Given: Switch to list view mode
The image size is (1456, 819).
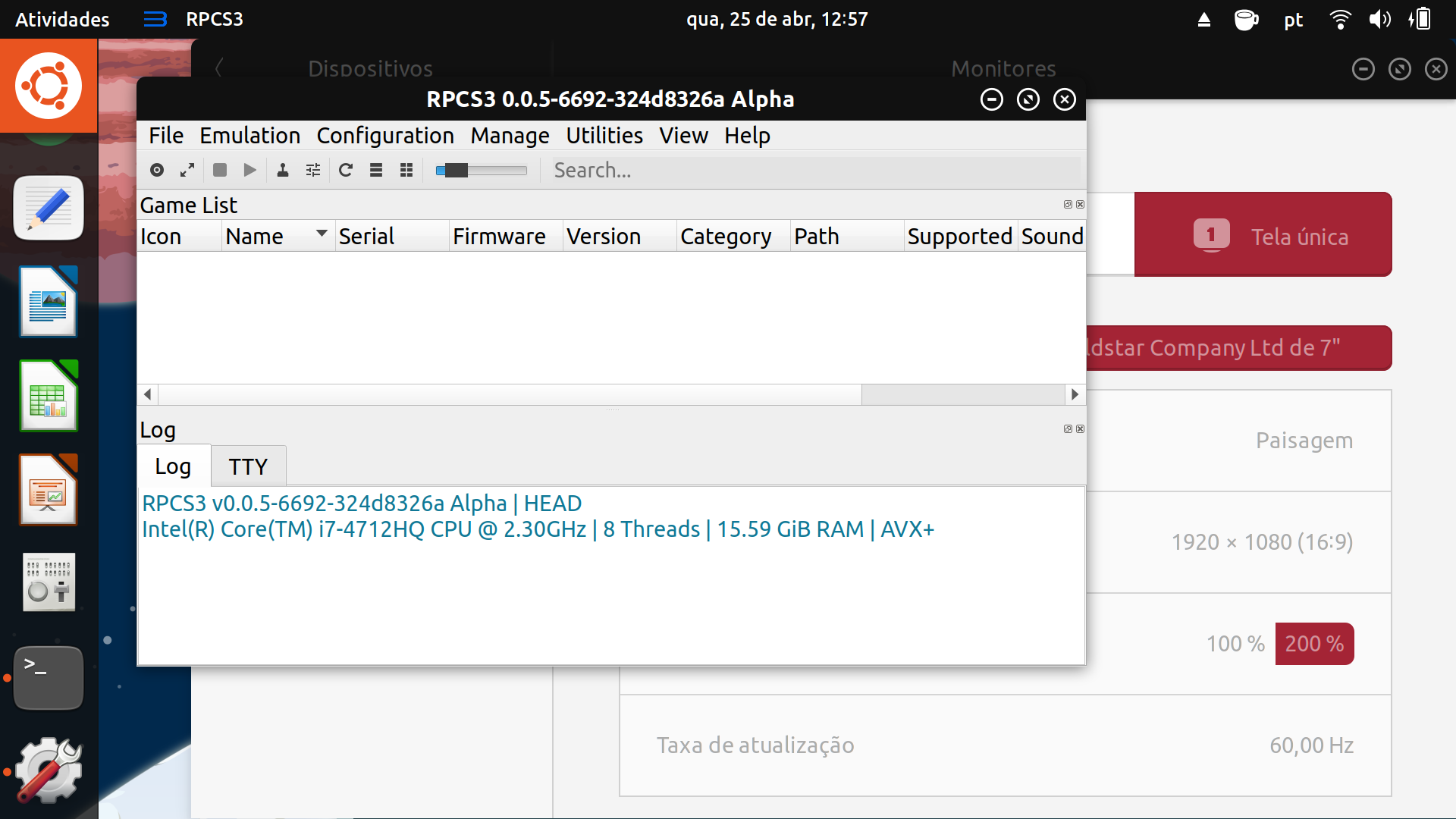Looking at the screenshot, I should (376, 170).
